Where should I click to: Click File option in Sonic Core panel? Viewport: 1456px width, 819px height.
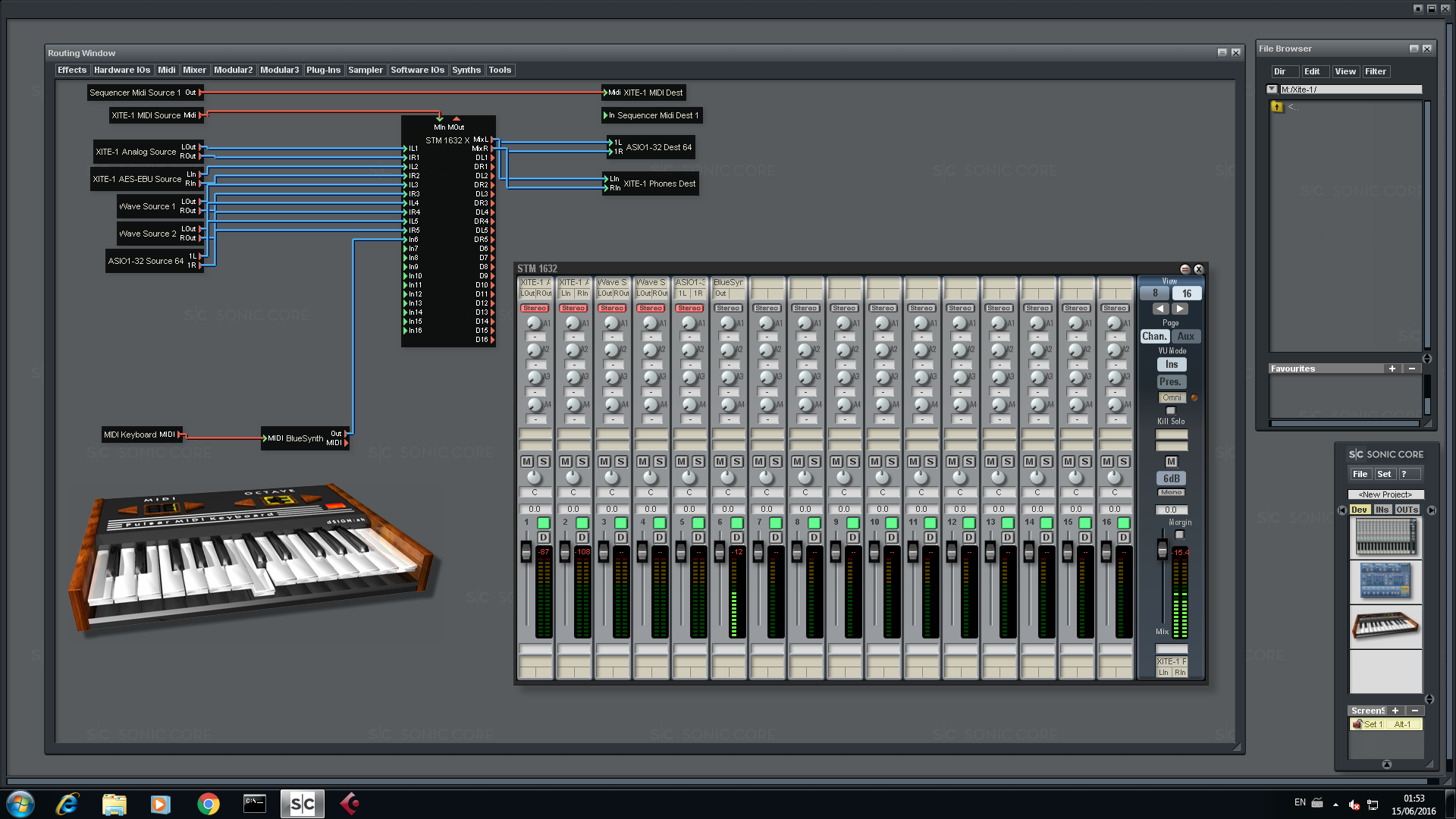click(1360, 474)
